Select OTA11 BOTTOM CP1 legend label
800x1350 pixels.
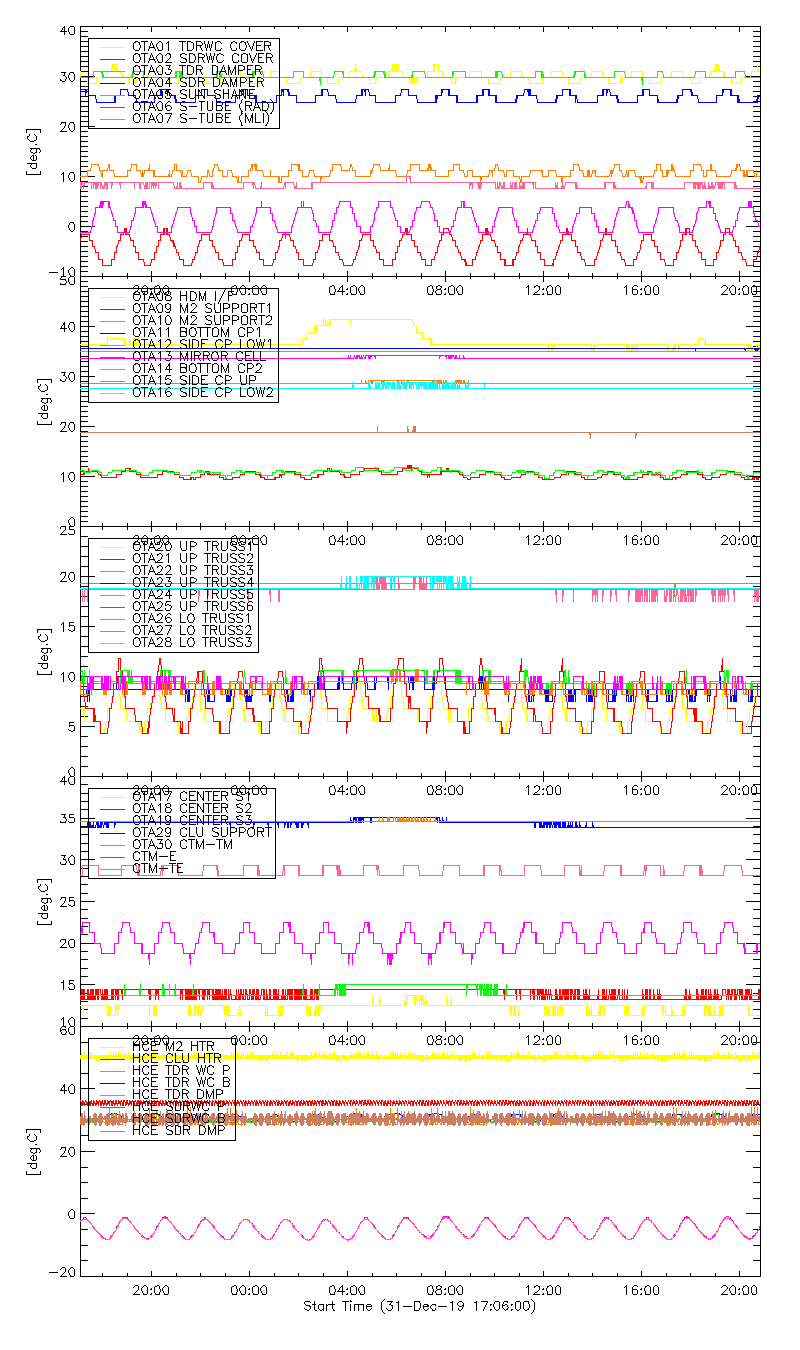[x=190, y=332]
